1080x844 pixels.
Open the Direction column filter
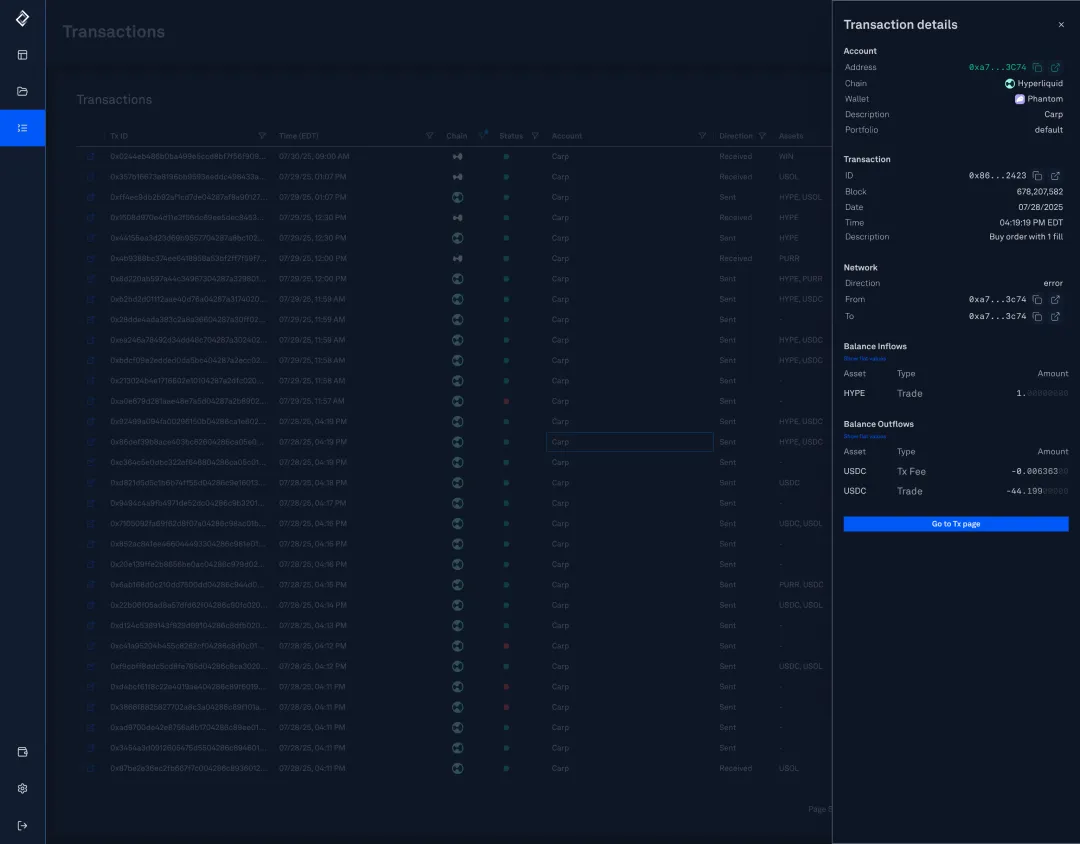[x=762, y=136]
